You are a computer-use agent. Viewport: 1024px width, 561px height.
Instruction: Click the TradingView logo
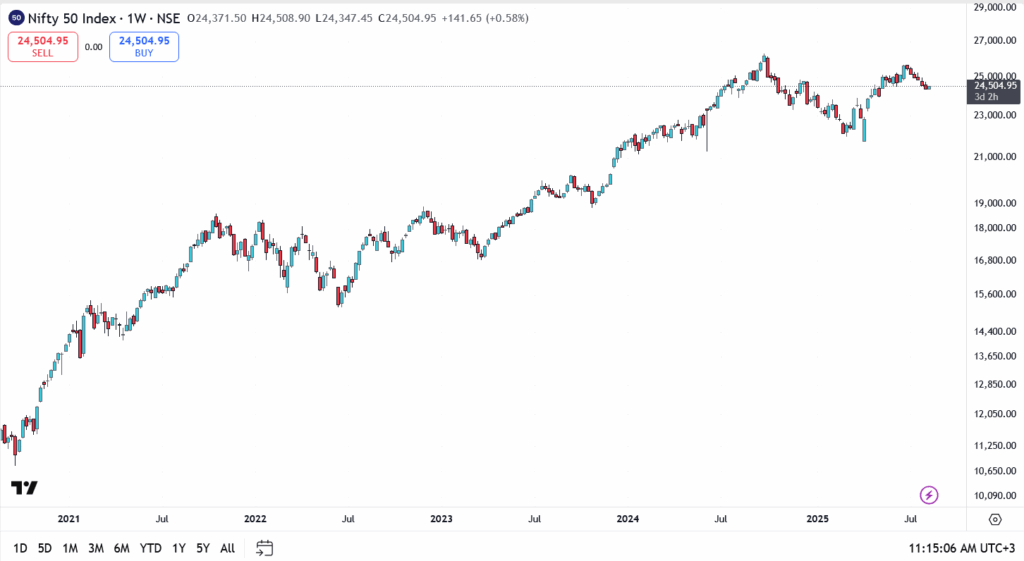point(24,488)
